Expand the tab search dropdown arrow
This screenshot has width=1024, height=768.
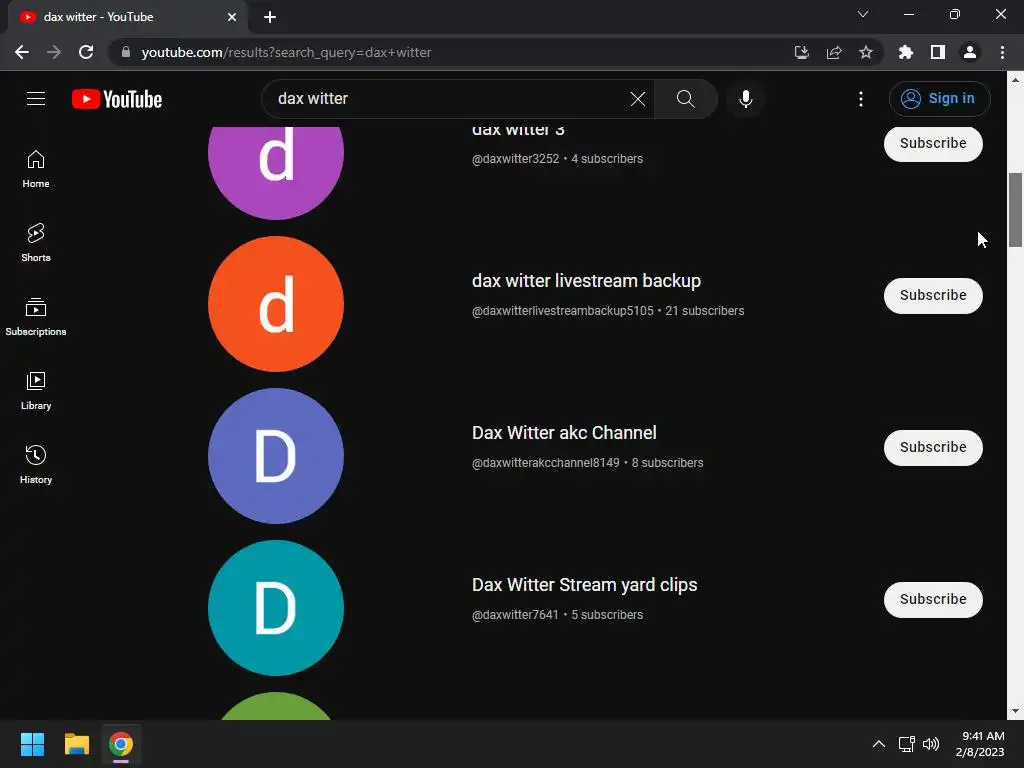pyautogui.click(x=863, y=14)
